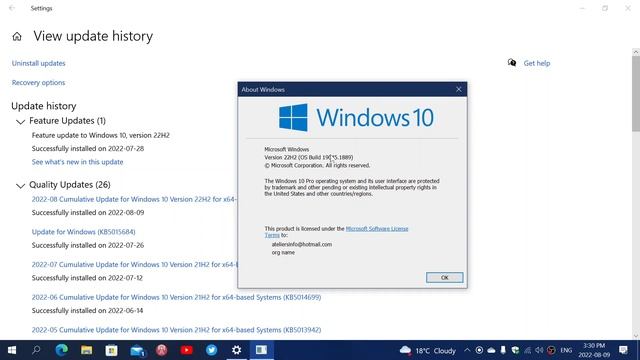Close the About Windows dialog
The height and width of the screenshot is (360, 640).
point(459,89)
